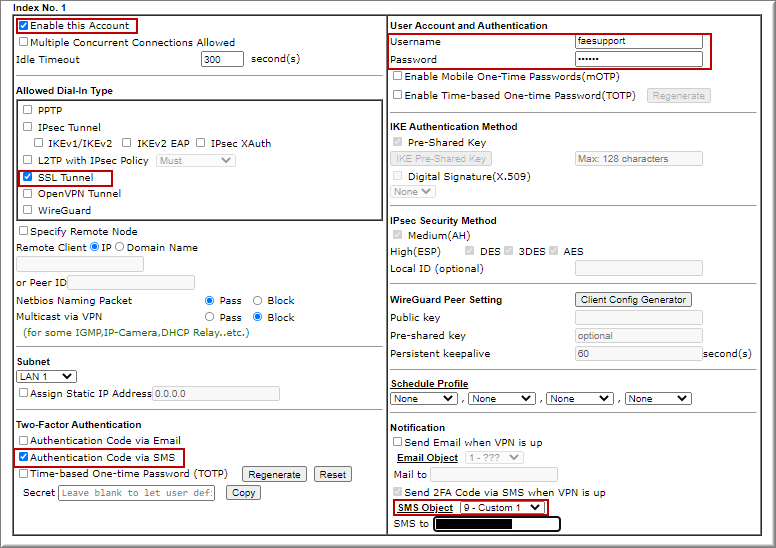This screenshot has width=776, height=548.
Task: Click the Two-Factor Regenerate button
Action: coord(274,474)
